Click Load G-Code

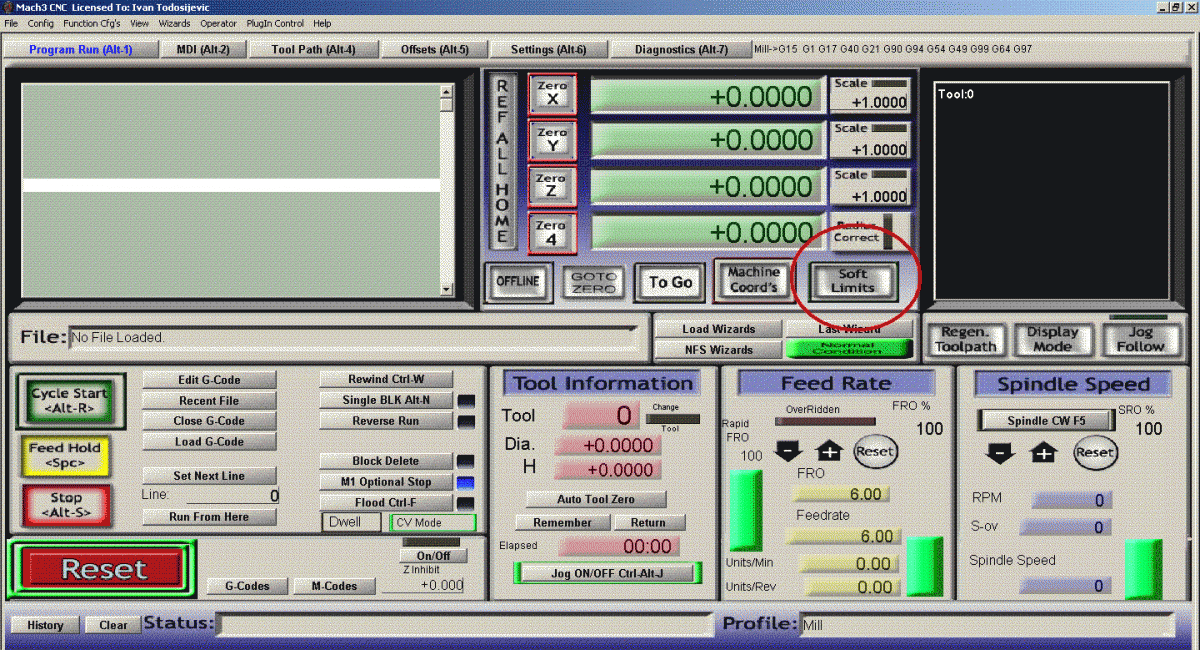pyautogui.click(x=210, y=441)
